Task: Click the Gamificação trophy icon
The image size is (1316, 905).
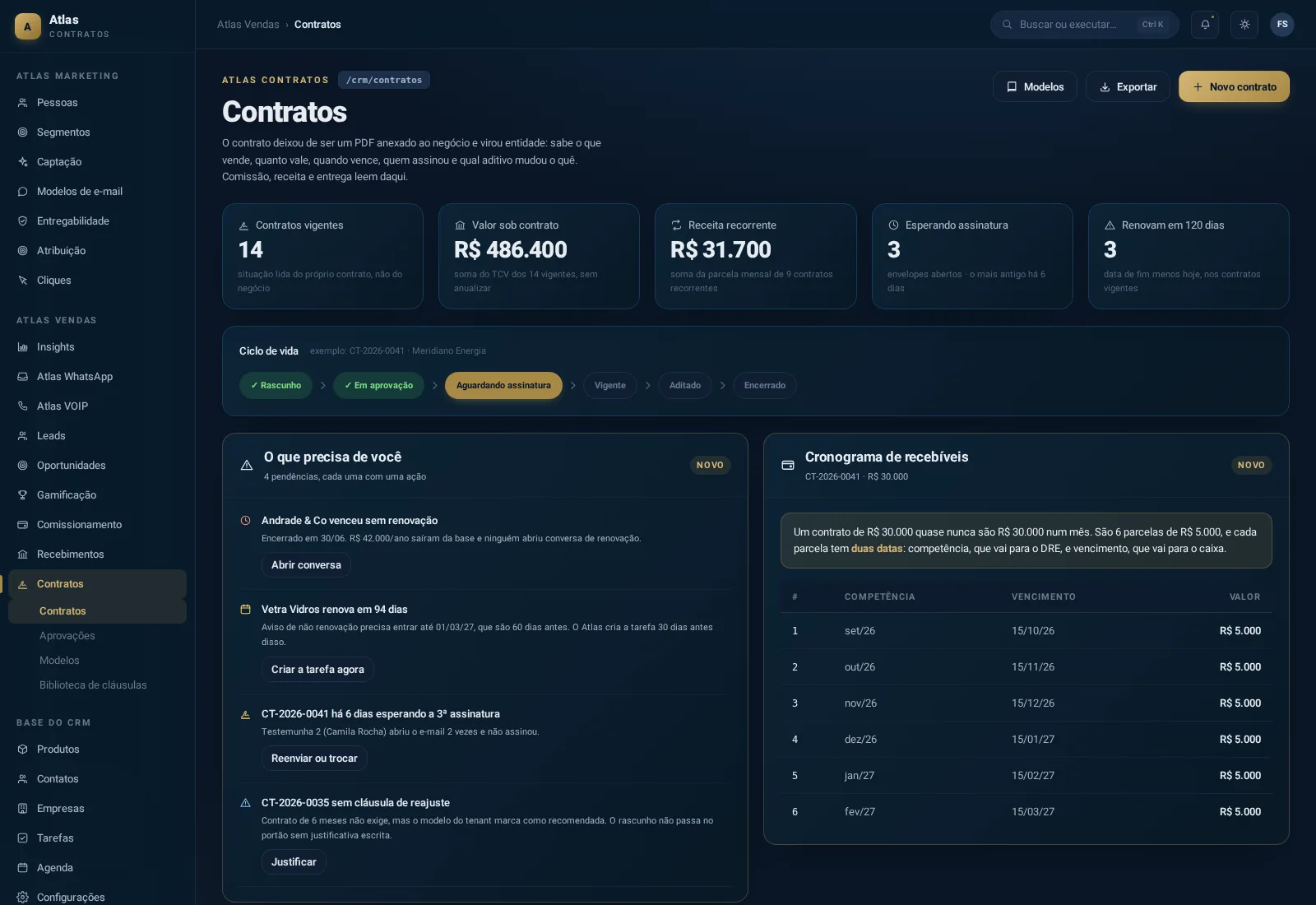Action: pos(23,495)
